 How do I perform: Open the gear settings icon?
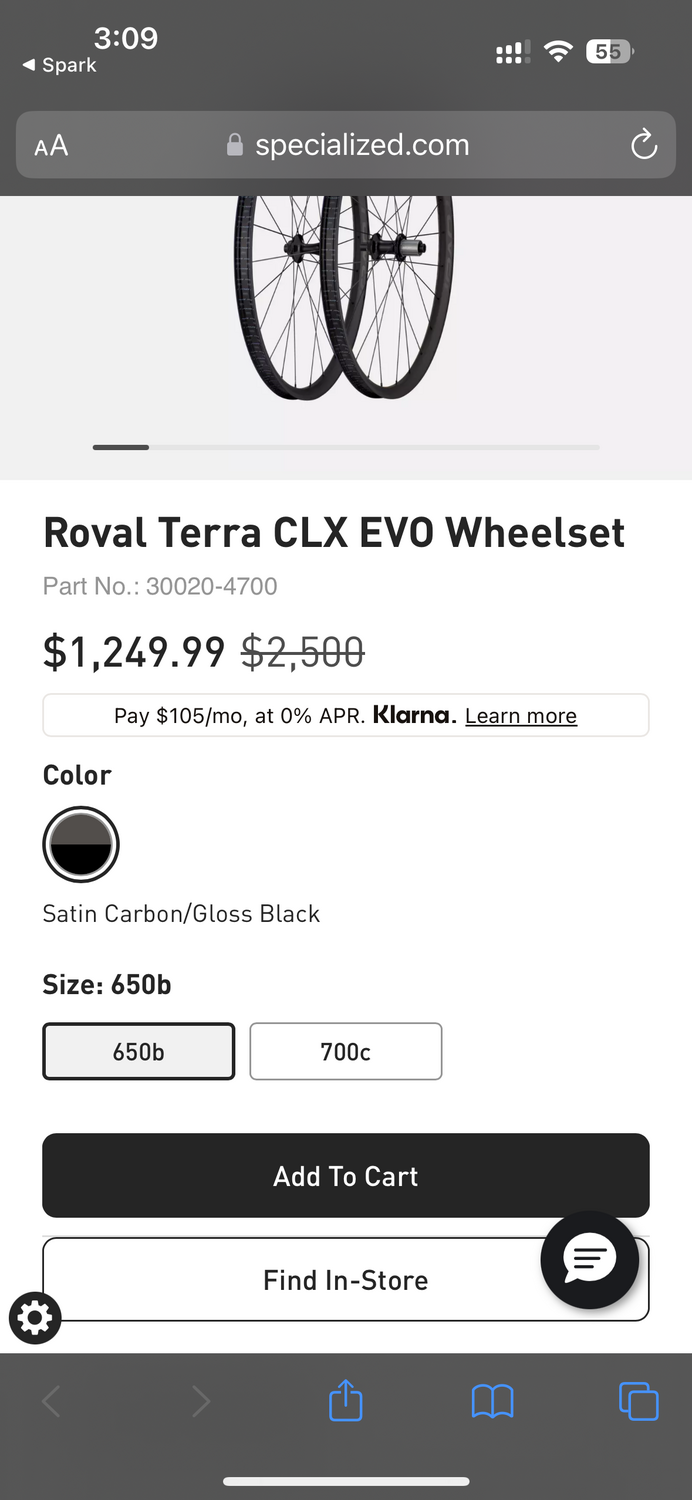[x=35, y=1318]
